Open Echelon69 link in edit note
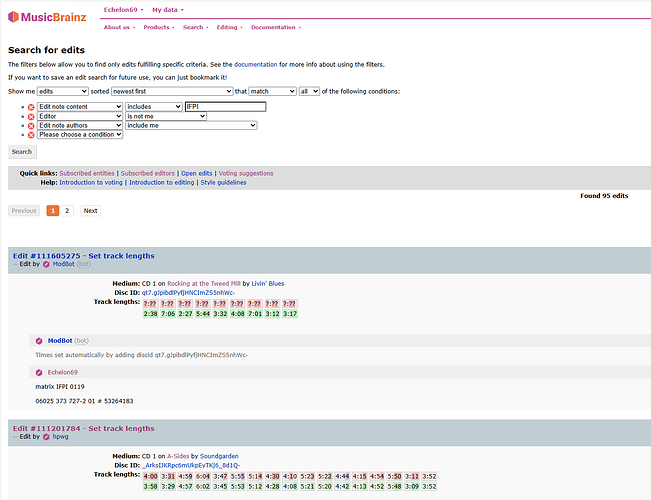 (63, 373)
